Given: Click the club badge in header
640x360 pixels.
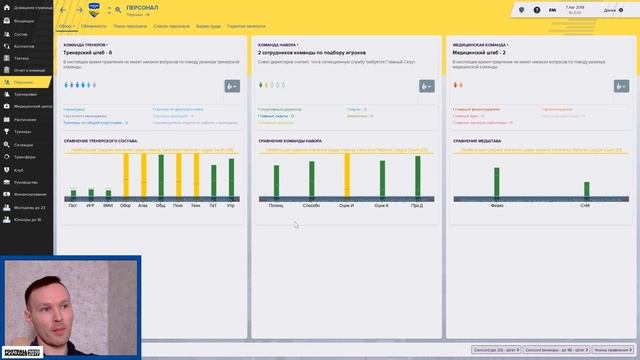Looking at the screenshot, I should point(94,10).
